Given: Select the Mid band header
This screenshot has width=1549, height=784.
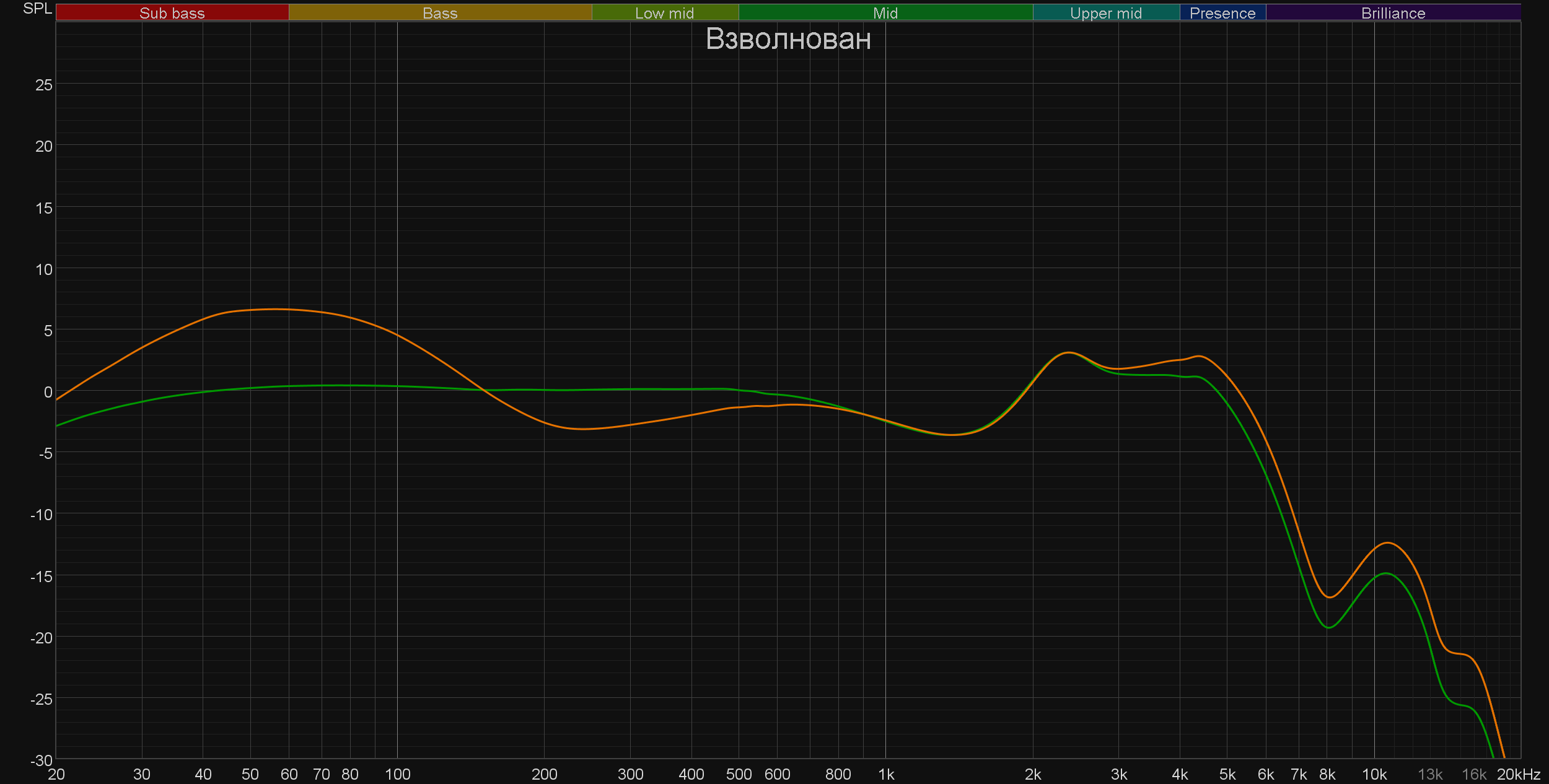Looking at the screenshot, I should click(x=885, y=13).
